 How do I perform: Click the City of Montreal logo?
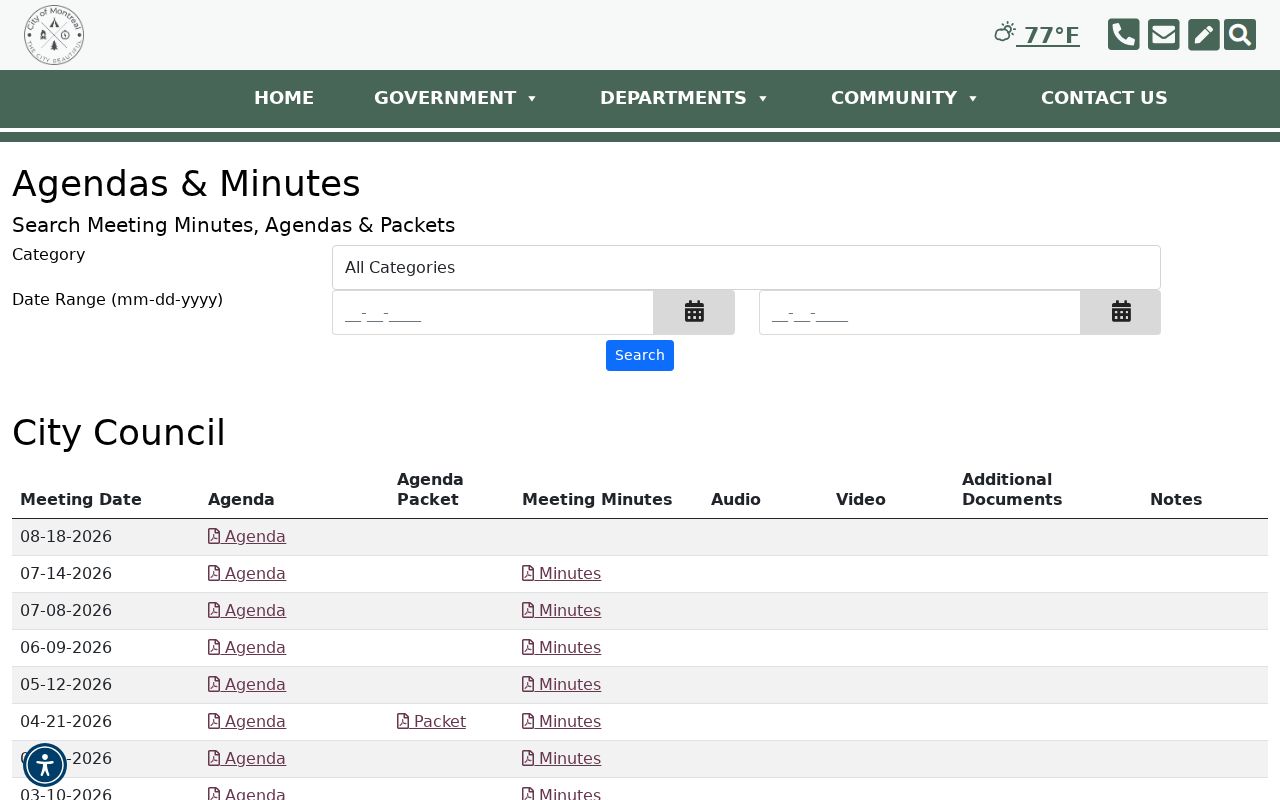[54, 35]
